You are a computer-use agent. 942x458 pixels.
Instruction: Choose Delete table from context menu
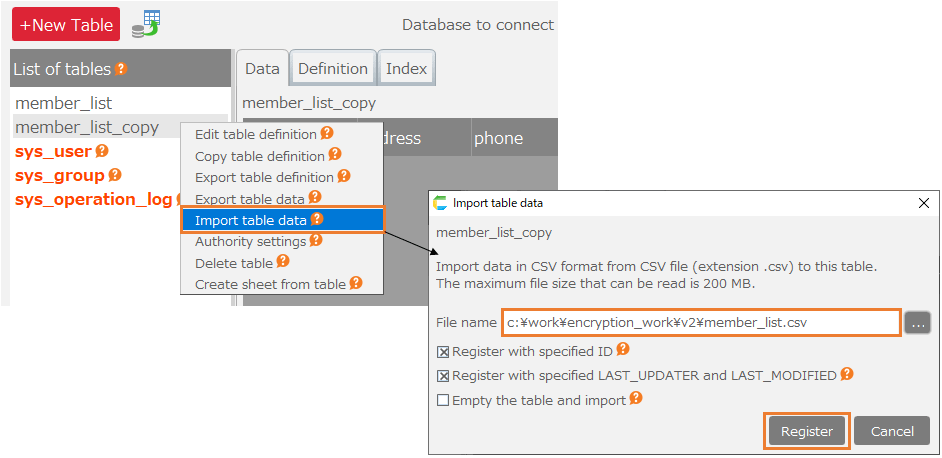(234, 263)
